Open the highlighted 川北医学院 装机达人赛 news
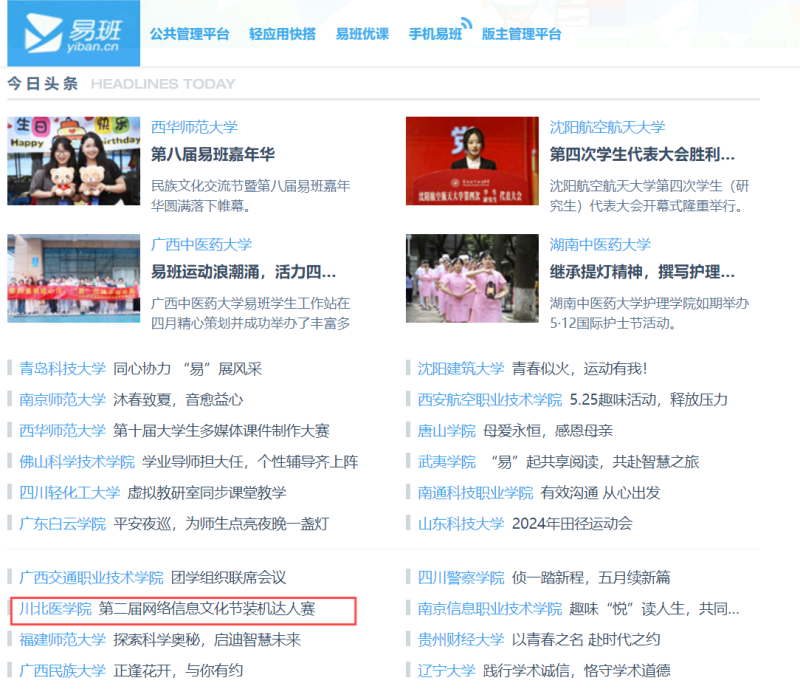The image size is (800, 689). click(x=180, y=608)
